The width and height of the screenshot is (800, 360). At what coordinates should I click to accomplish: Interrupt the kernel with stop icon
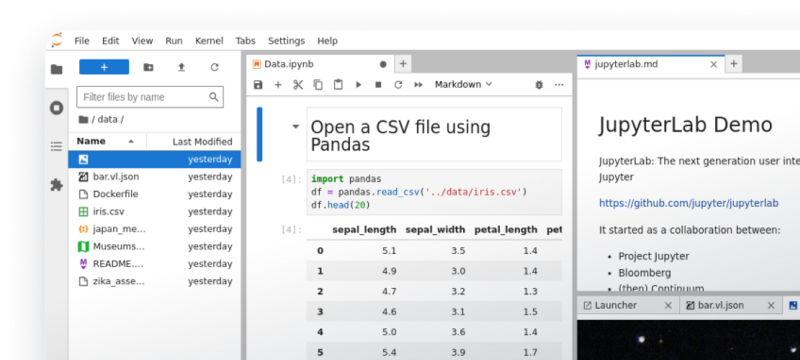378,85
